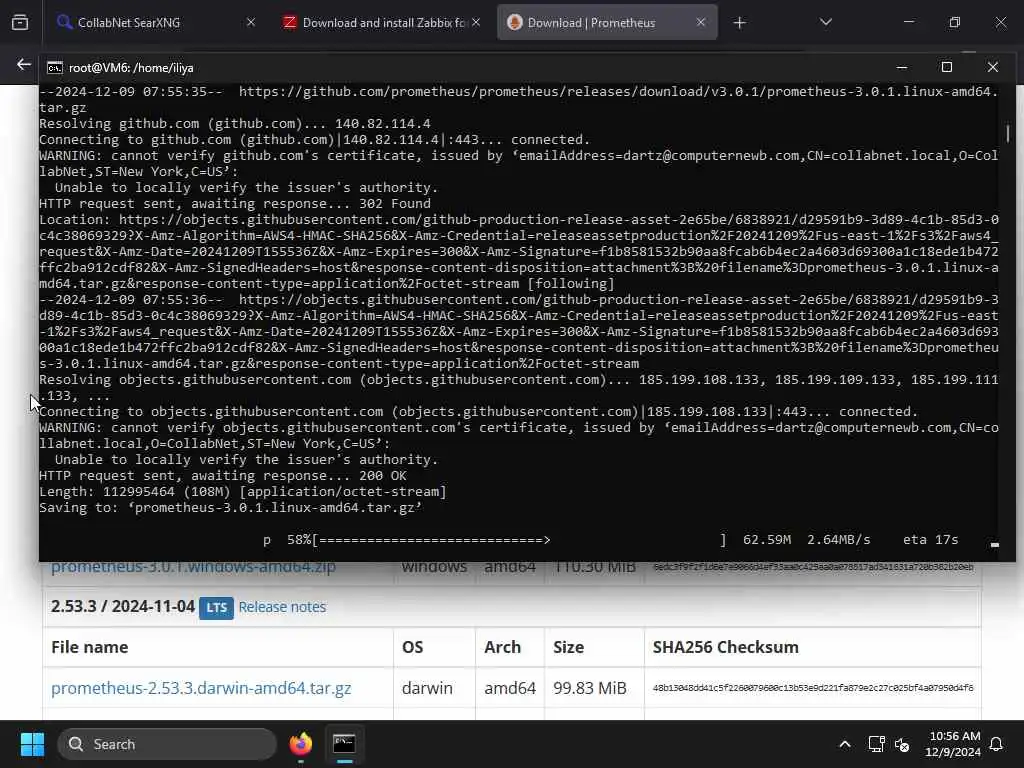Image resolution: width=1024 pixels, height=768 pixels.
Task: Open Firefox from the taskbar
Action: 300,744
